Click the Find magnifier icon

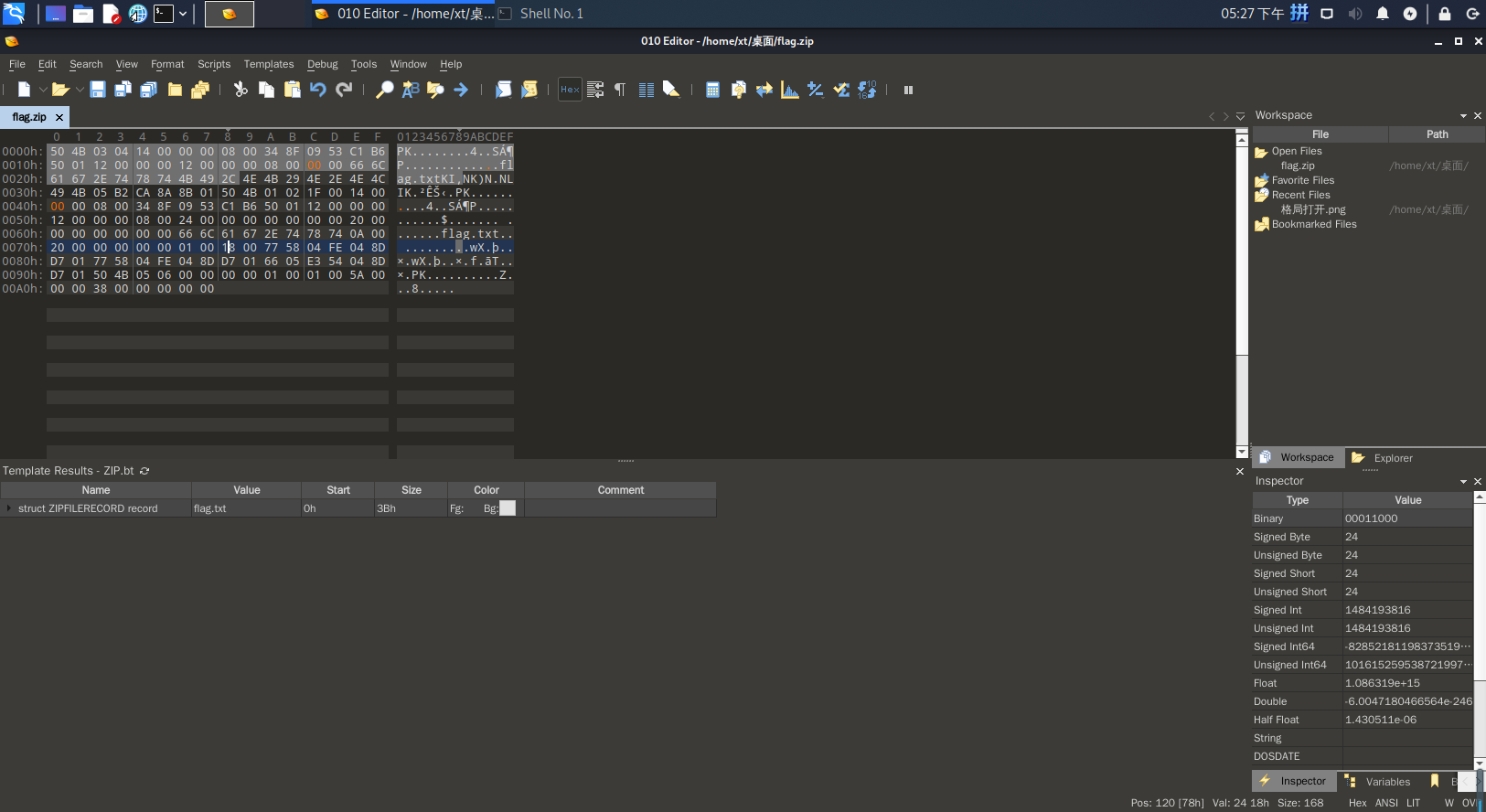coord(385,90)
